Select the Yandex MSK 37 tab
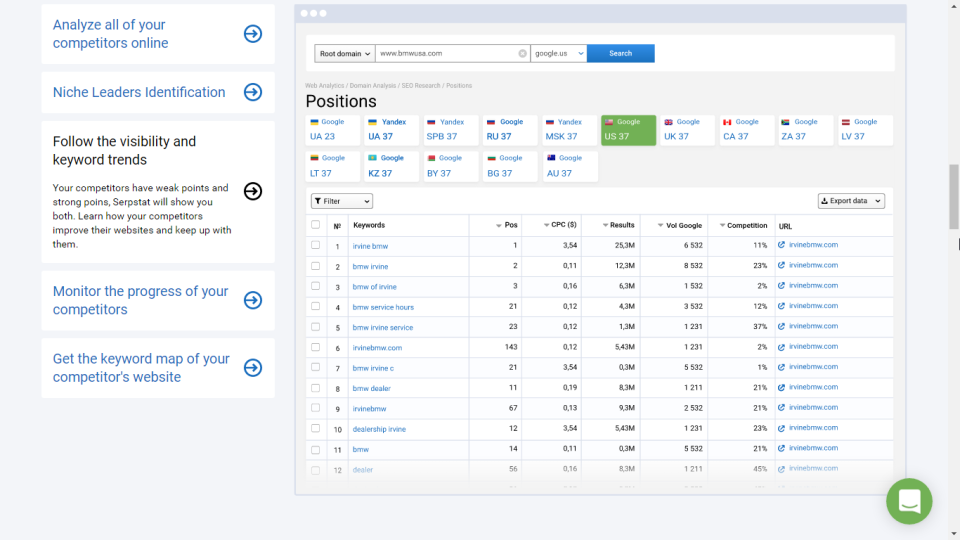Image resolution: width=960 pixels, height=540 pixels. (x=569, y=130)
